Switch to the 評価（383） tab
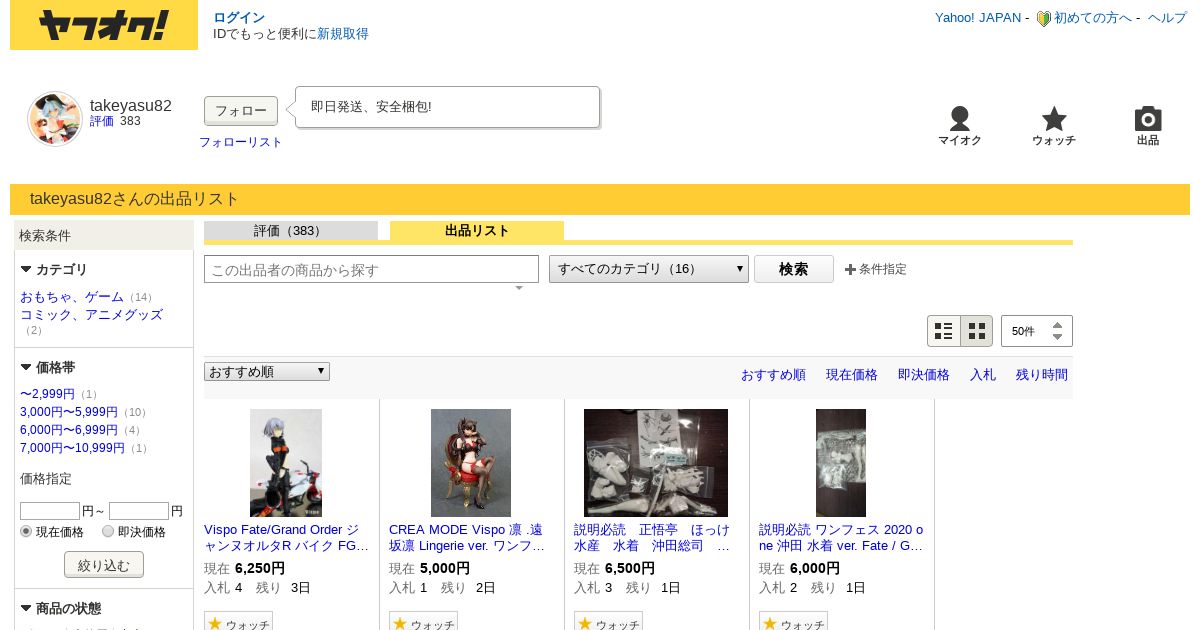1200x630 pixels. click(x=291, y=231)
